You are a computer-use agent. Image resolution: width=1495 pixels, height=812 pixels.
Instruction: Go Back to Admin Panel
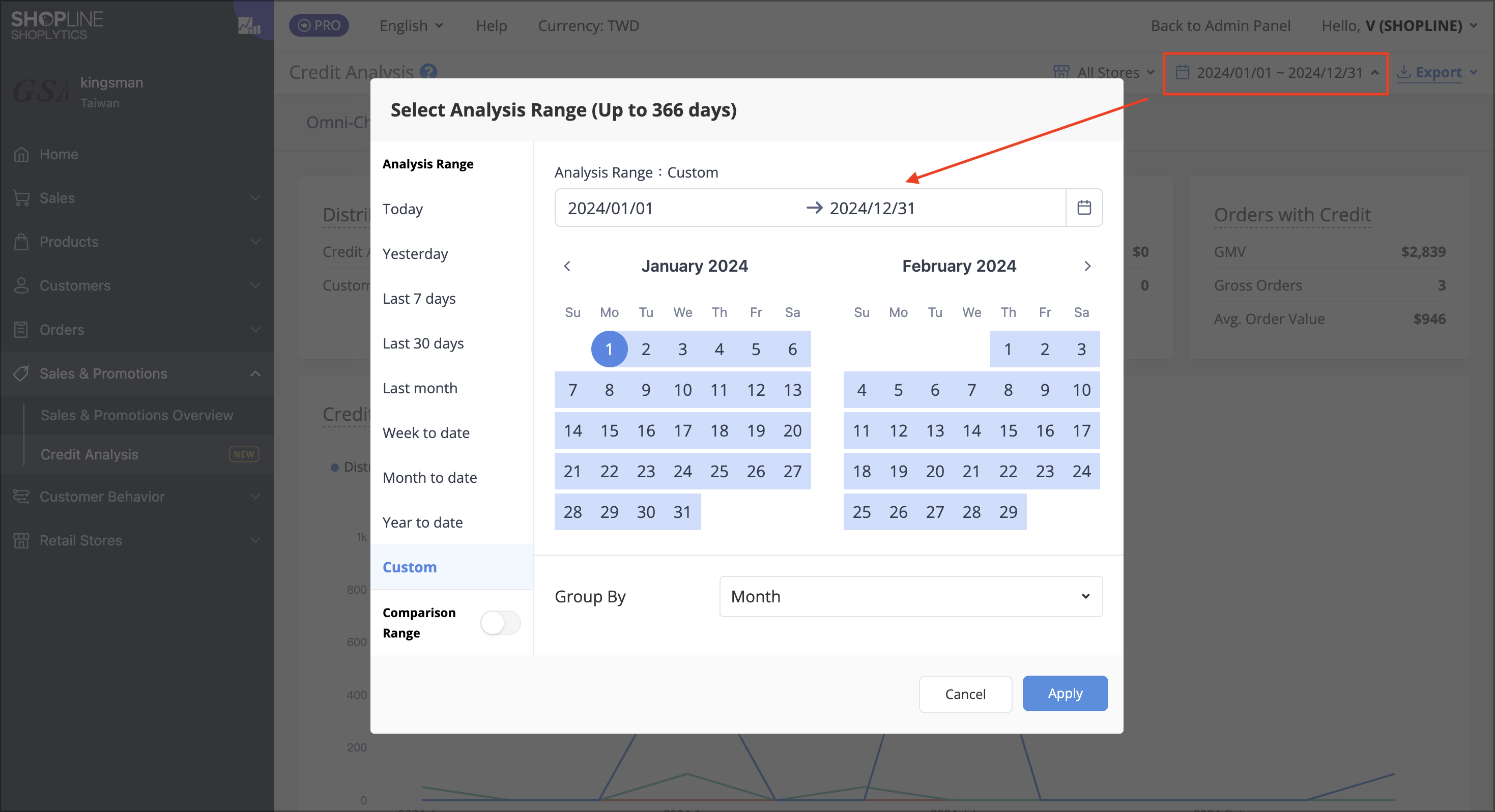(1221, 25)
